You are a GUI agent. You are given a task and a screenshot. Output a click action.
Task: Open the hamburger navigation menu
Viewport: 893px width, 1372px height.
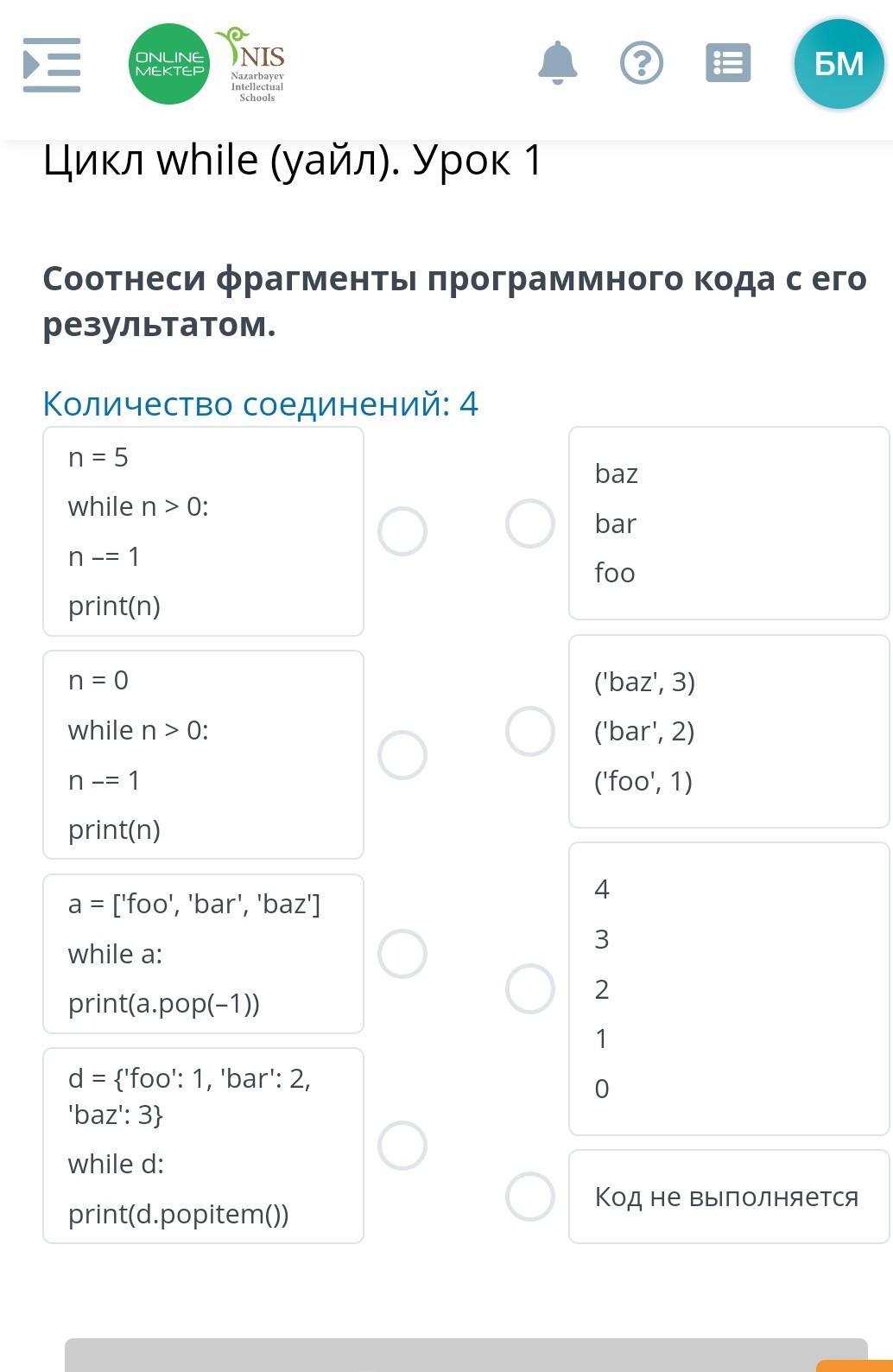click(52, 65)
